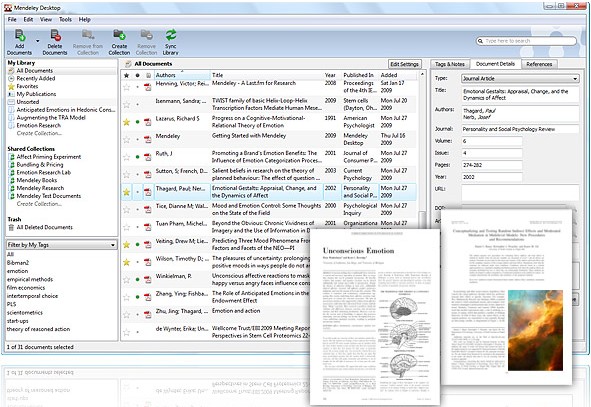Open the Type dropdown showing Journal Article

click(x=520, y=78)
